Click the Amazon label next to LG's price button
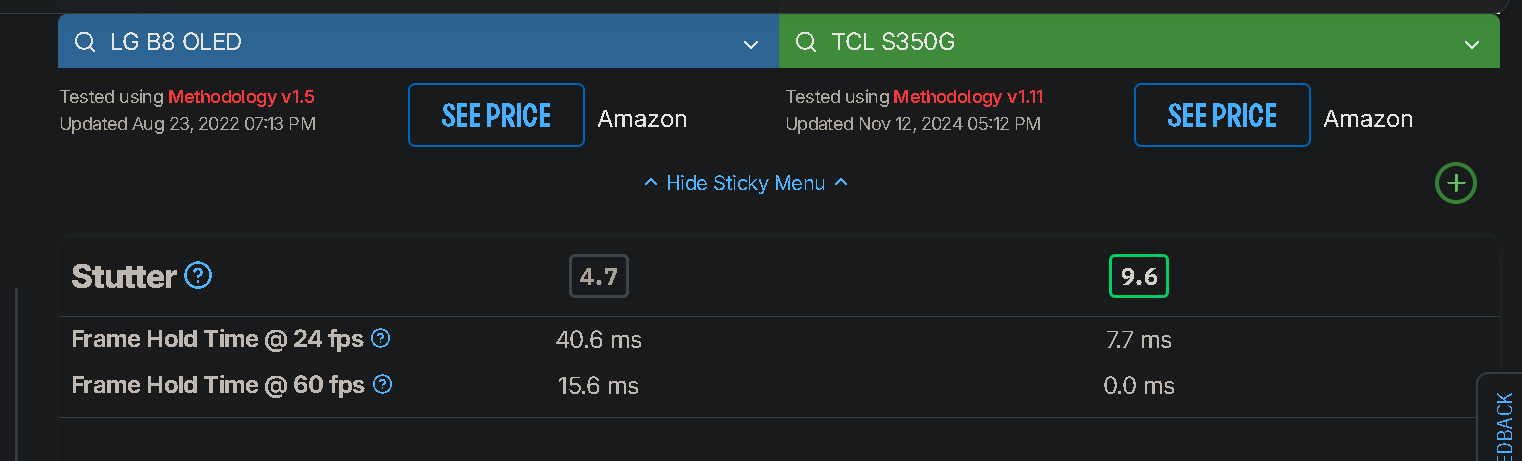 pyautogui.click(x=642, y=119)
